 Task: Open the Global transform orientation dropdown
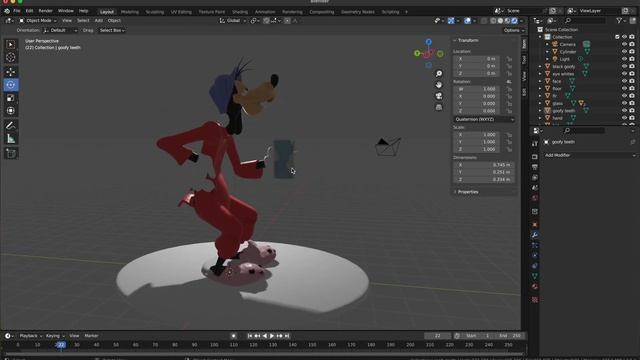click(233, 20)
